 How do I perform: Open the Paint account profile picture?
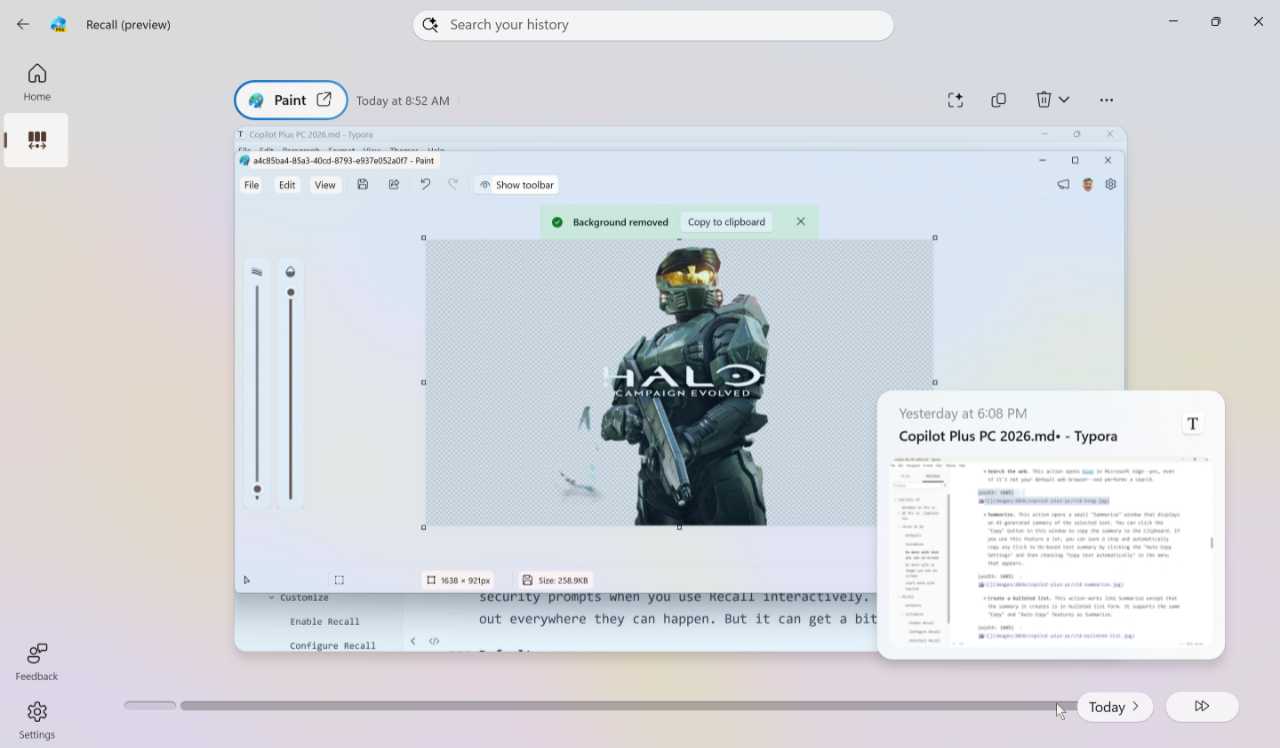[x=1088, y=185]
